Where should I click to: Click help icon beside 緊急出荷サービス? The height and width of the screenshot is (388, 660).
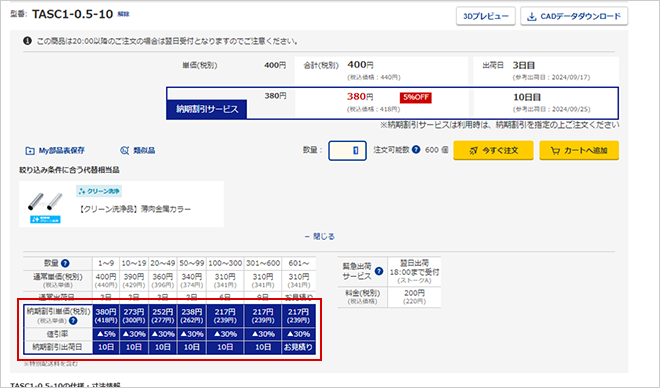pyautogui.click(x=379, y=271)
